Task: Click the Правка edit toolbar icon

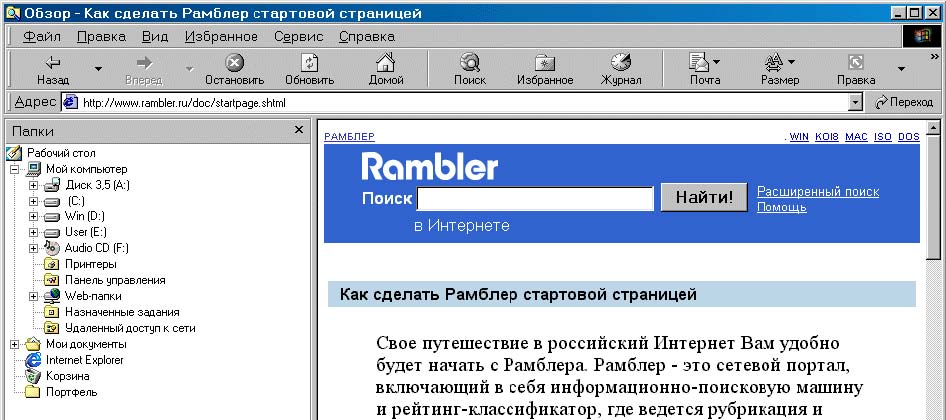Action: click(856, 62)
